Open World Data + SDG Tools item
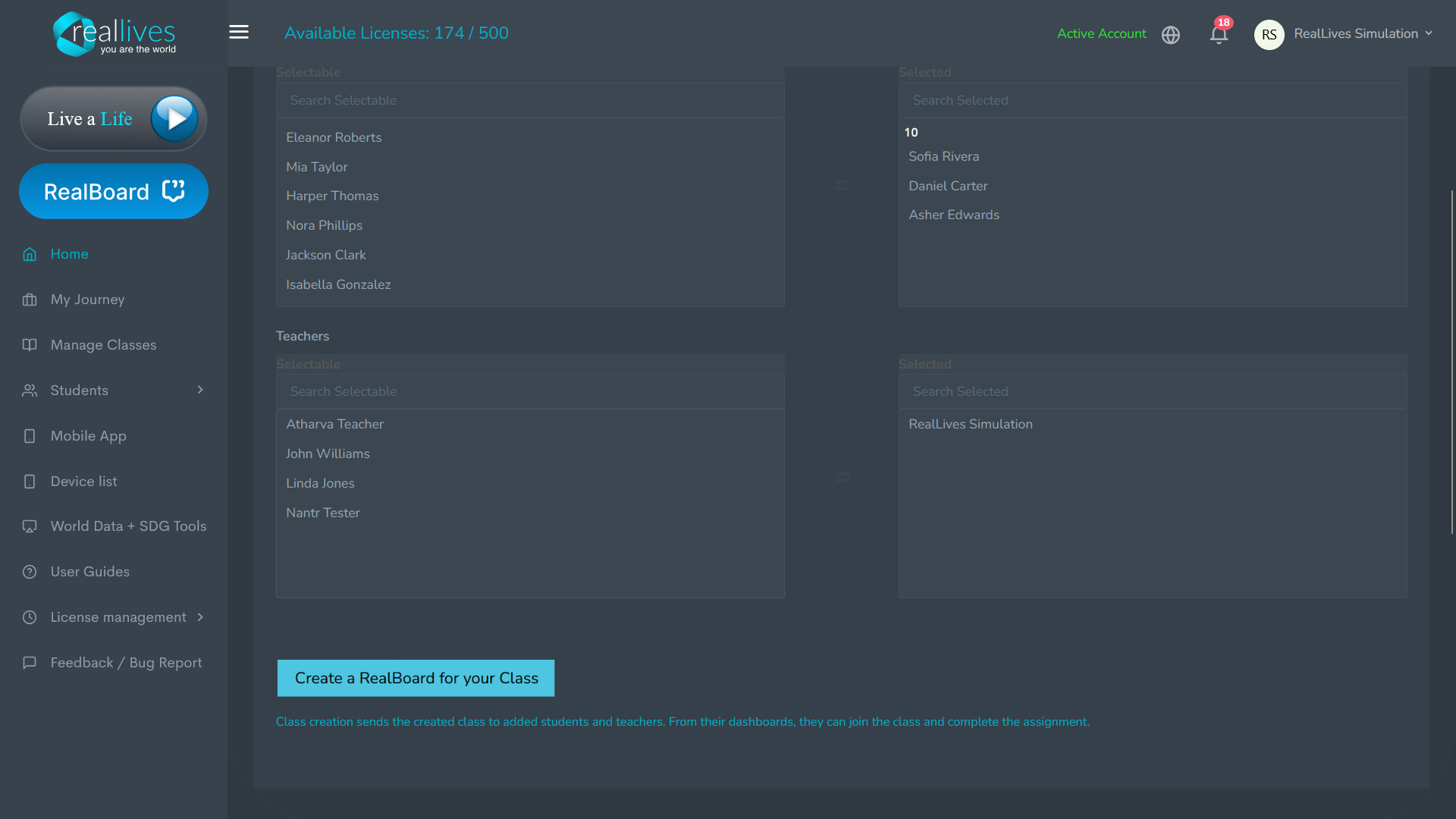Viewport: 1456px width, 819px height. pos(128,526)
